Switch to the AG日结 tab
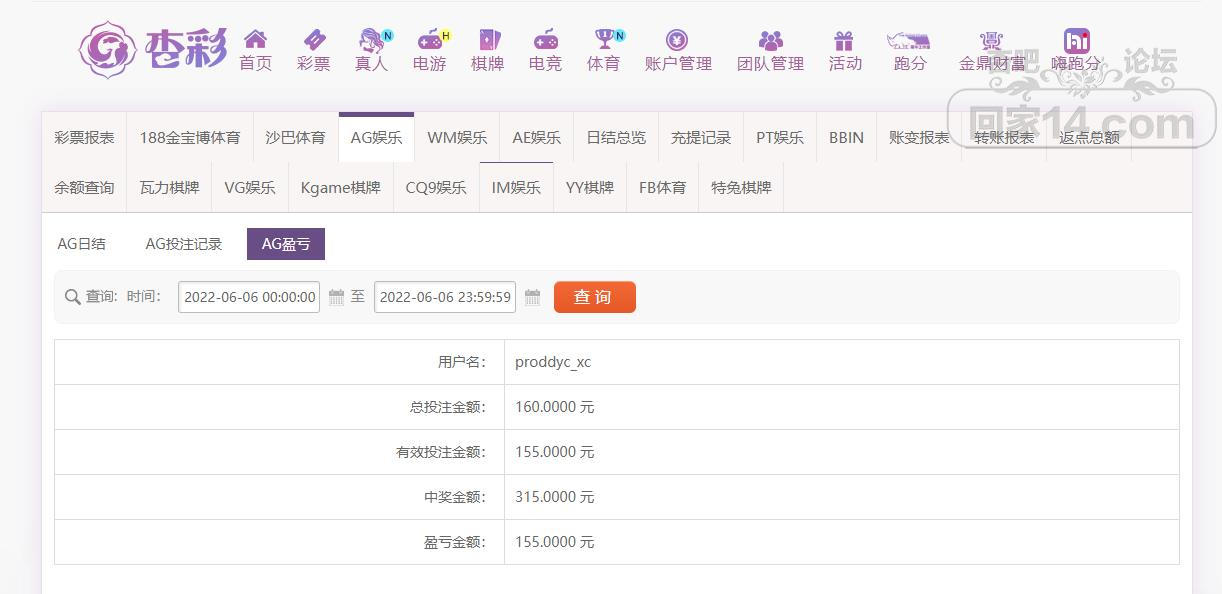The image size is (1222, 594). pyautogui.click(x=82, y=244)
